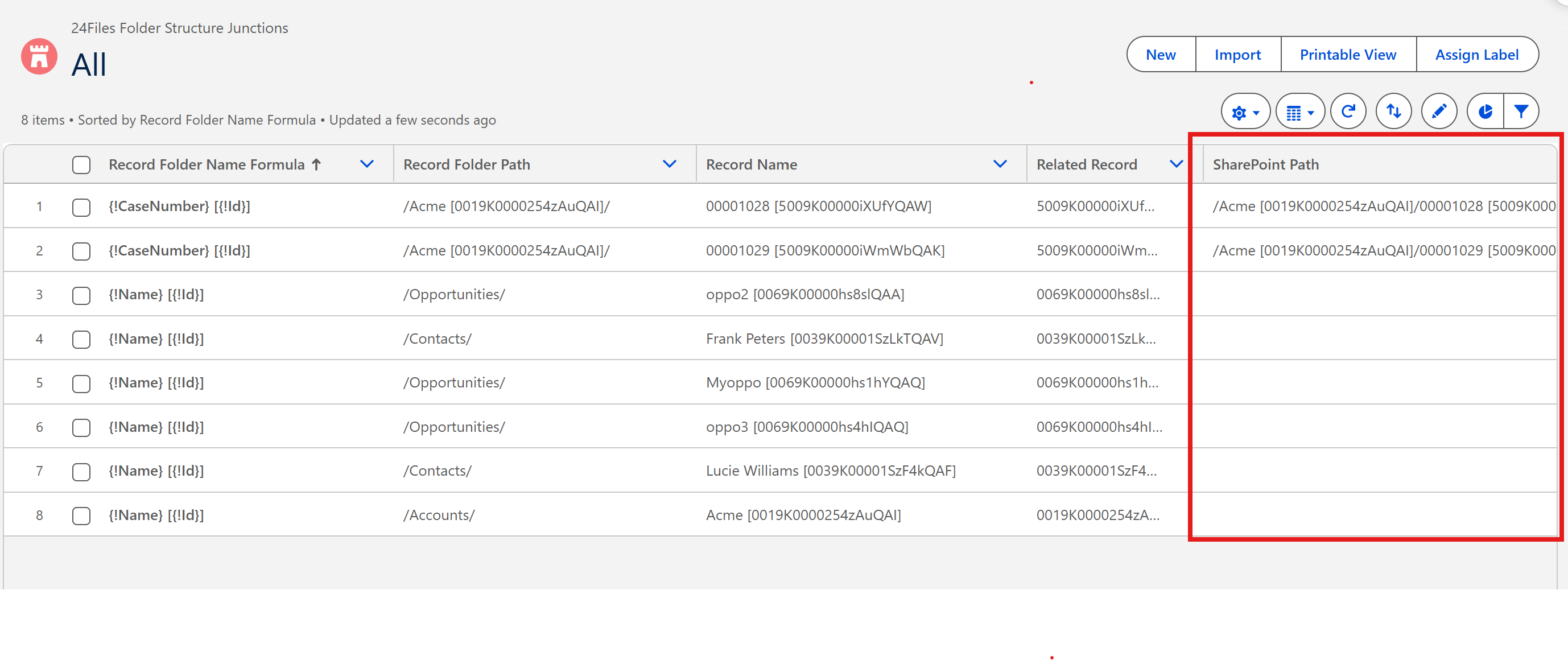
Task: Open the filter funnel panel
Action: (1521, 112)
